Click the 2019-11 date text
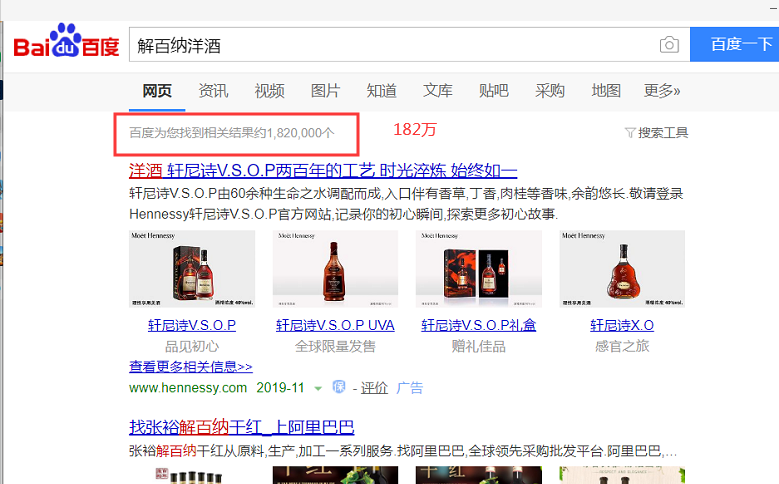 pos(280,388)
